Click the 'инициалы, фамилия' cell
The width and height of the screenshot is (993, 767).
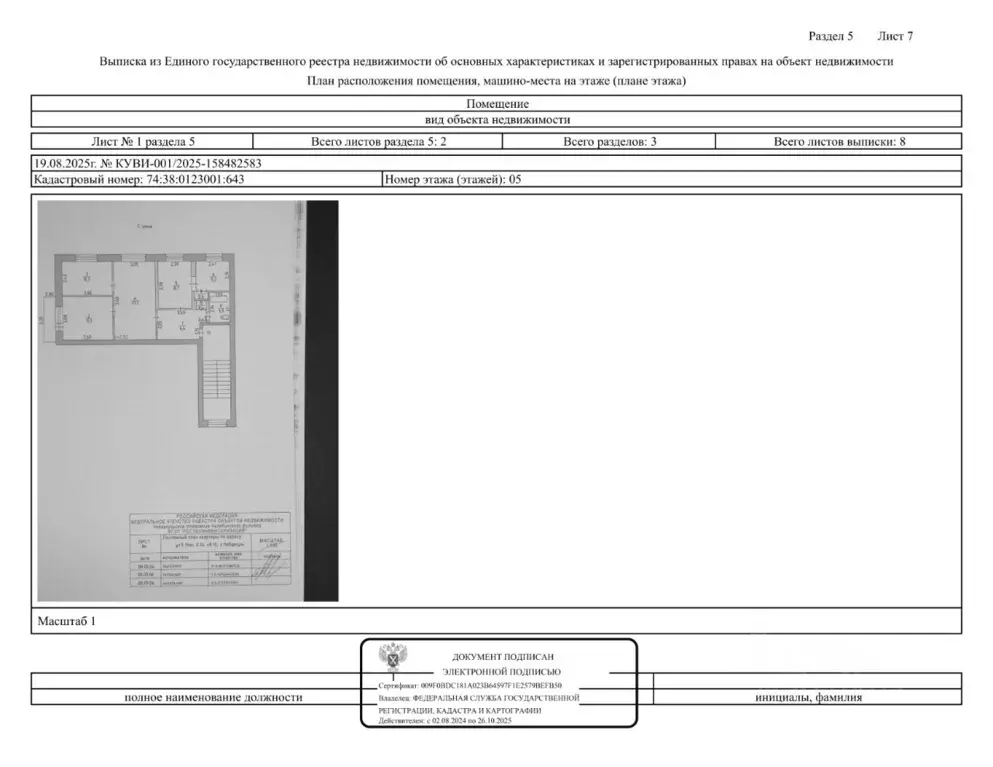pyautogui.click(x=808, y=697)
